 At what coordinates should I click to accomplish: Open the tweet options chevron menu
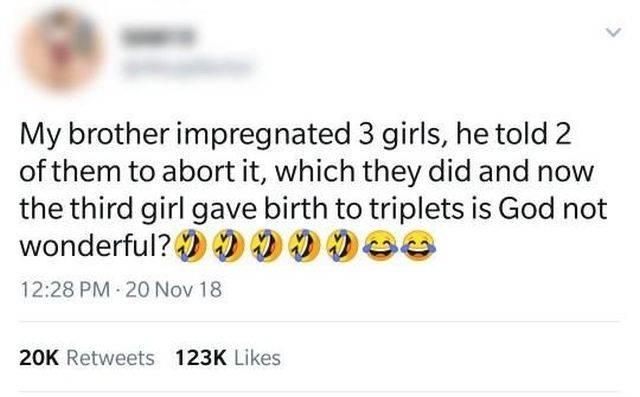pos(613,32)
